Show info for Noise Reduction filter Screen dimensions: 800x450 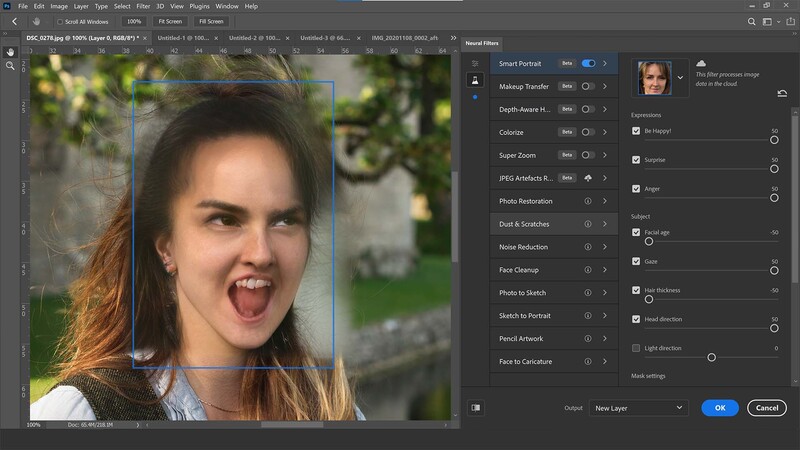[588, 247]
